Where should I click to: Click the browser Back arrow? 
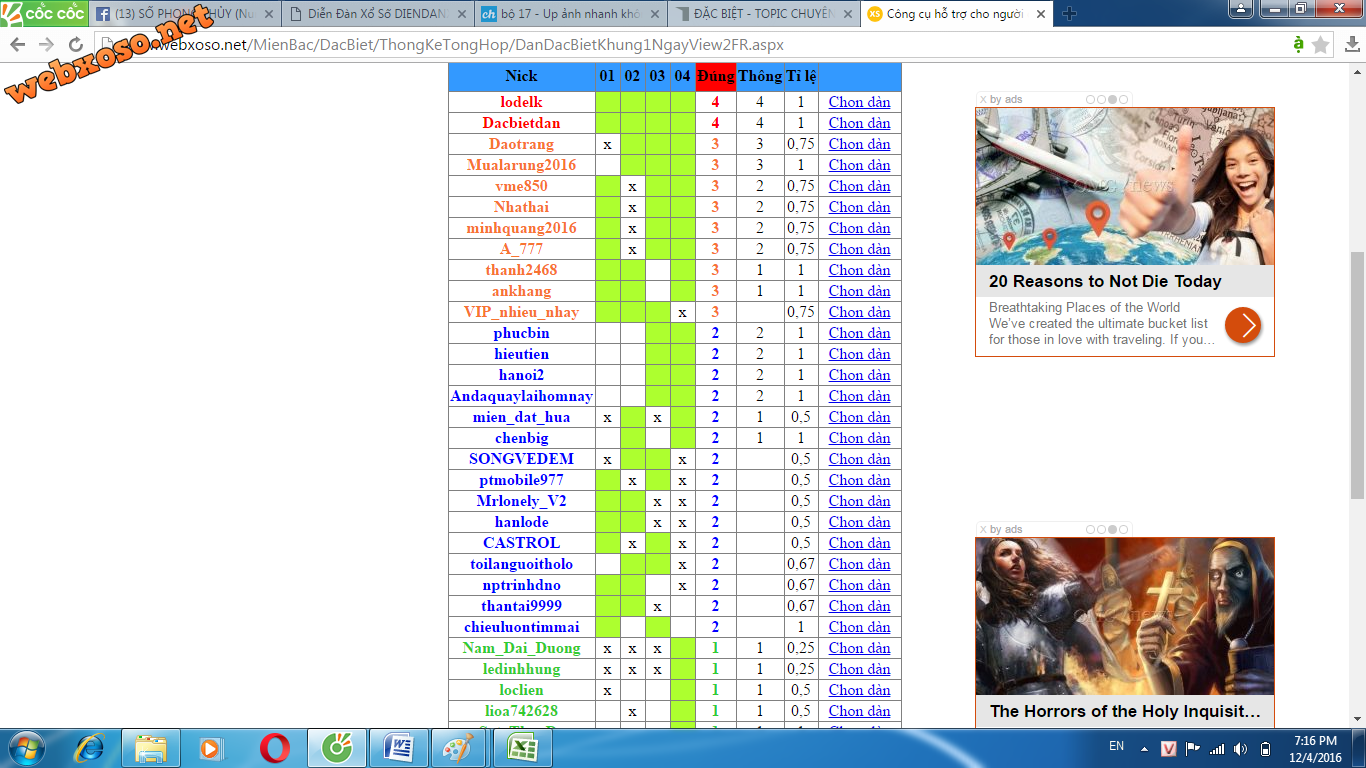pos(17,45)
